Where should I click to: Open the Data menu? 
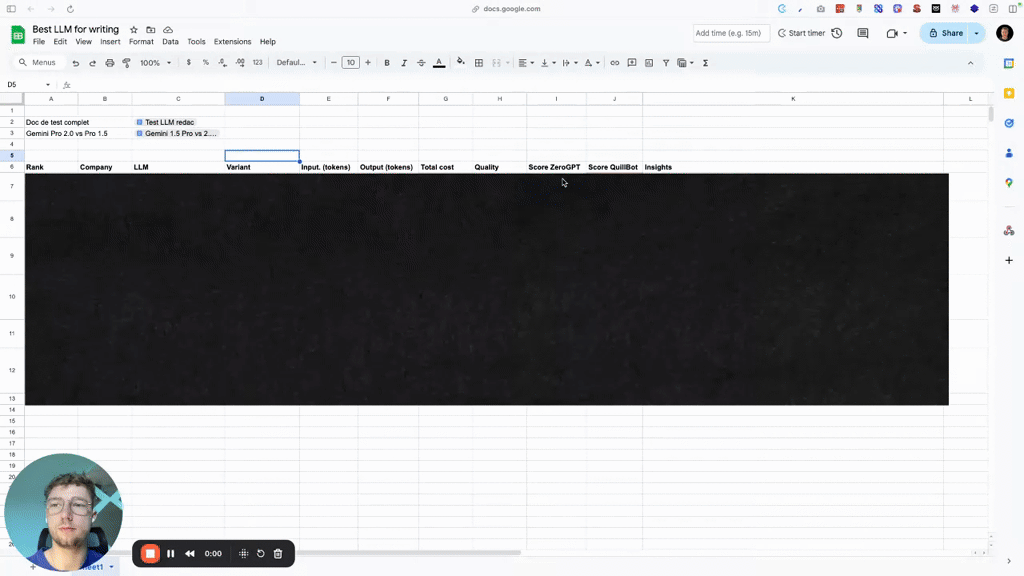(170, 42)
